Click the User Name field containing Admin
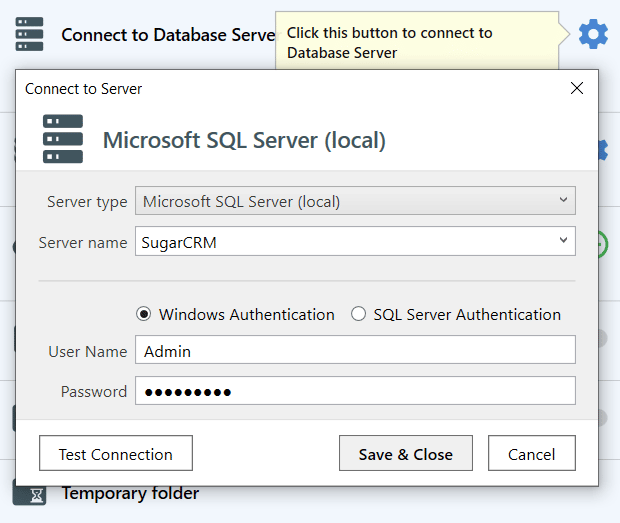620x523 pixels. point(355,350)
